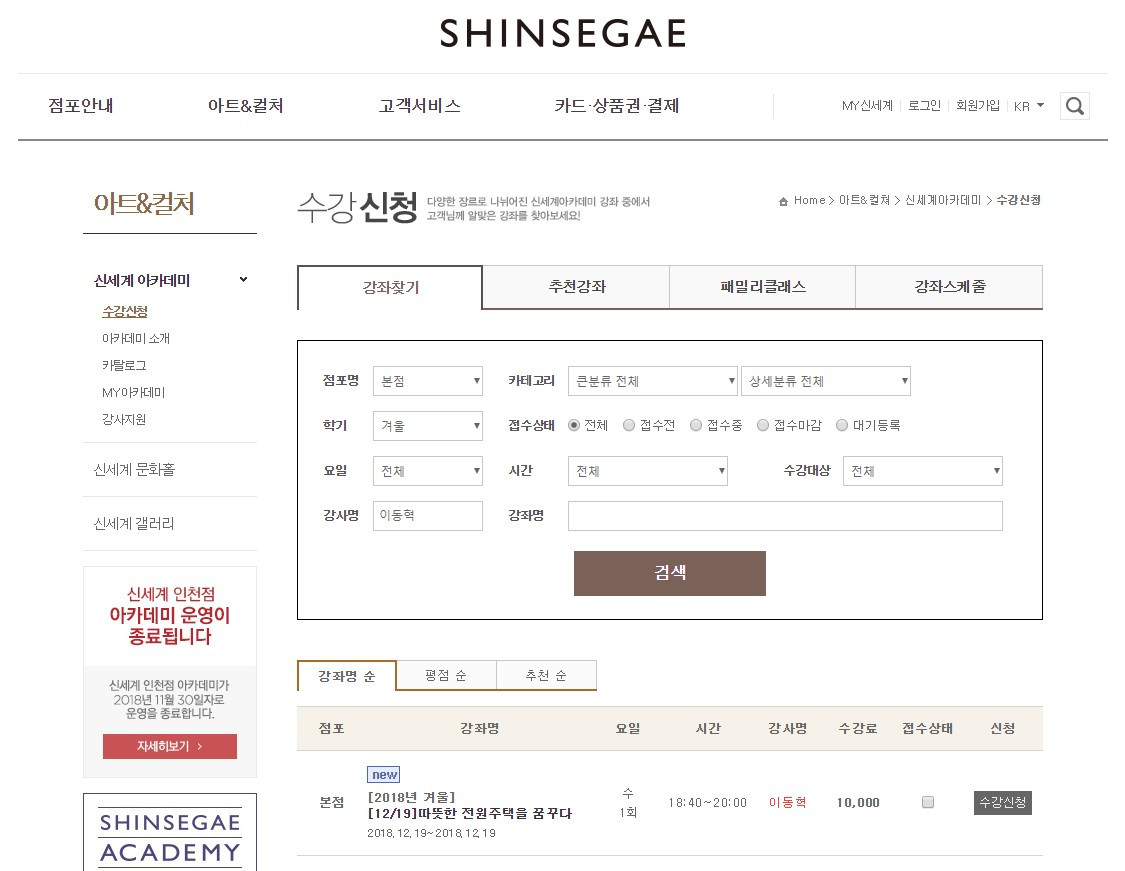The height and width of the screenshot is (871, 1125).
Task: Check the checkbox on the course row
Action: tap(928, 801)
